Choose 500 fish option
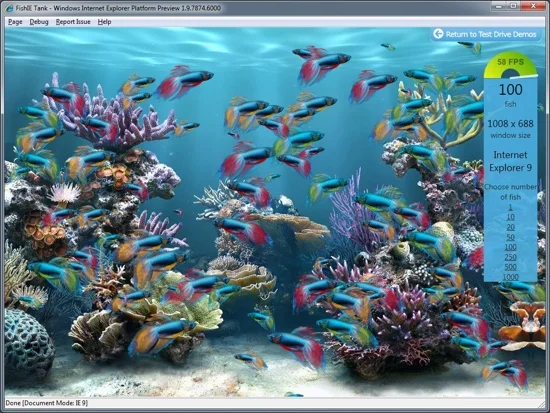Screen dimensions: 550x413 [x=510, y=267]
